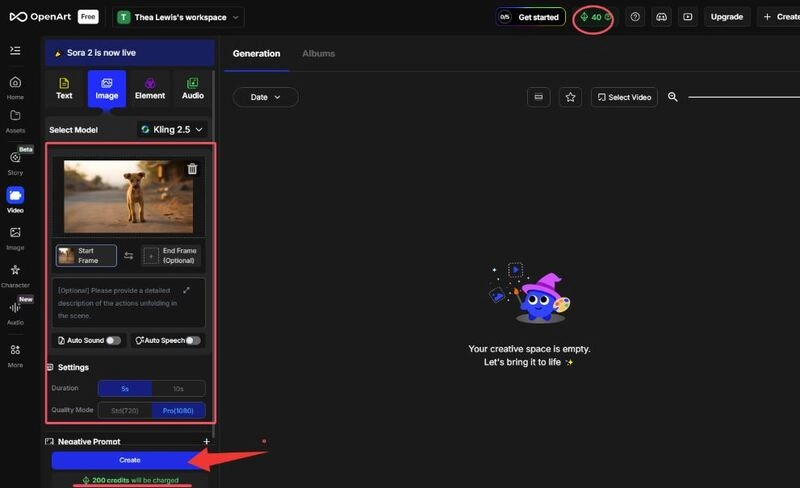The image size is (800, 488).
Task: Click the favorites star filter icon
Action: (570, 97)
